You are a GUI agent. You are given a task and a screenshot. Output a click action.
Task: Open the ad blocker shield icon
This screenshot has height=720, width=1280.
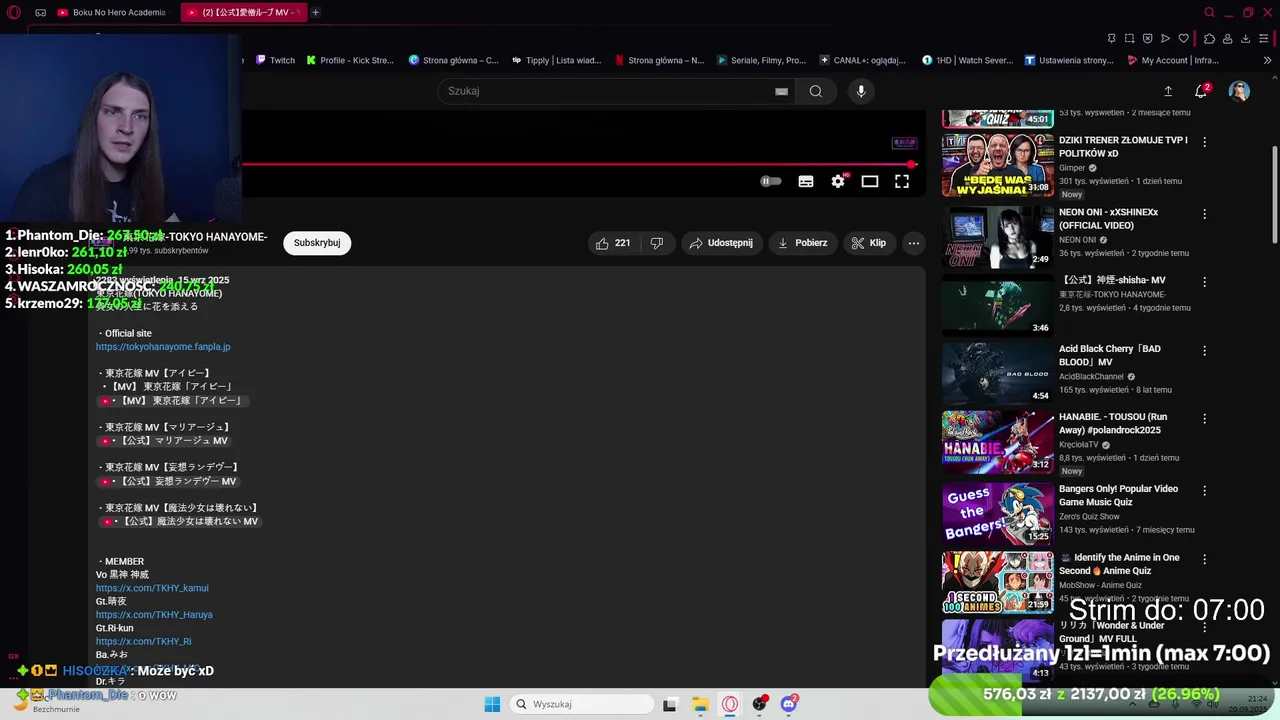tap(1147, 39)
